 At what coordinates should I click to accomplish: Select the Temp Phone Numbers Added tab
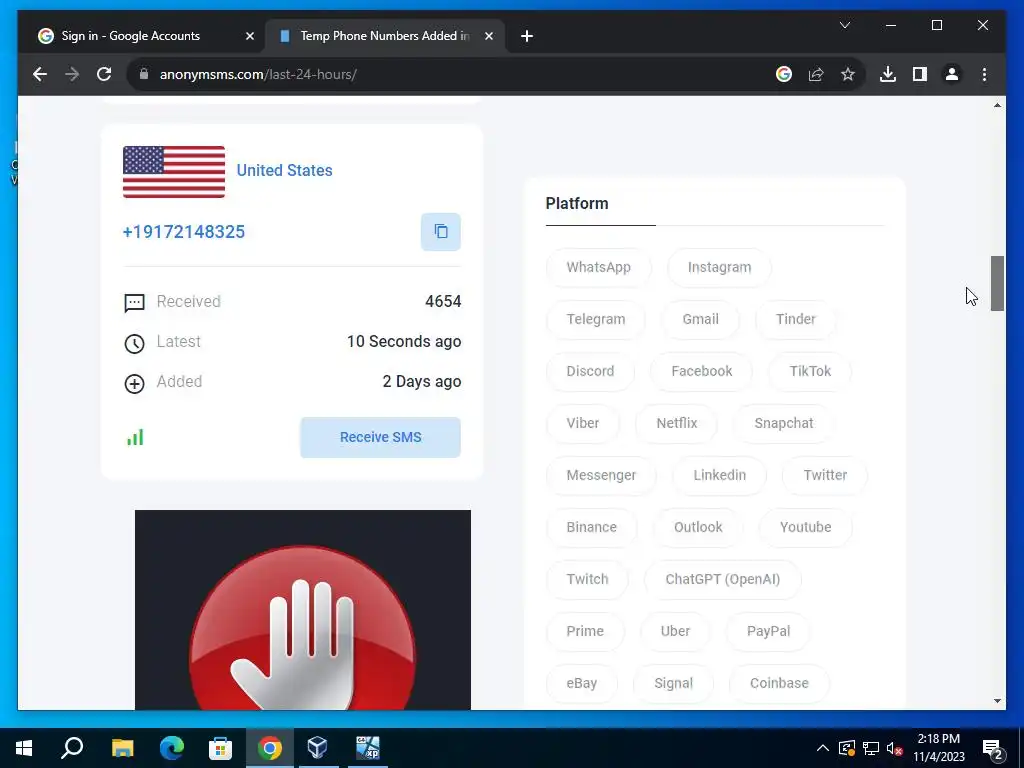coord(385,36)
